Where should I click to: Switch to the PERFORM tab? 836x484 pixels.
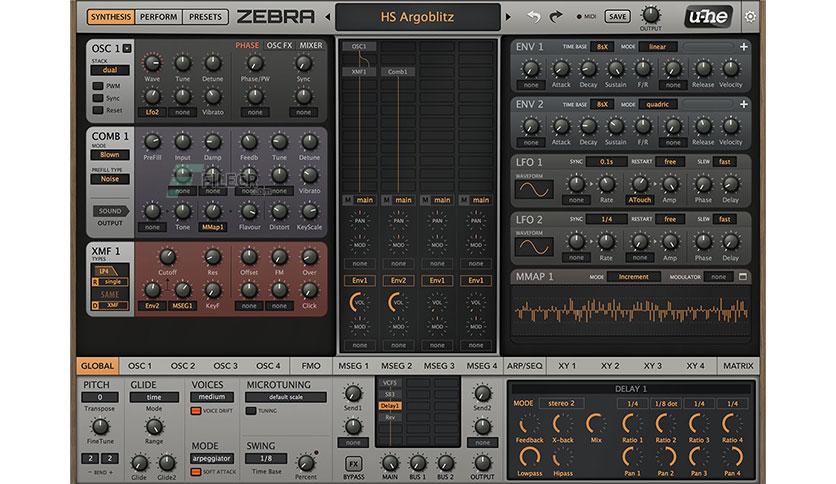pyautogui.click(x=158, y=17)
